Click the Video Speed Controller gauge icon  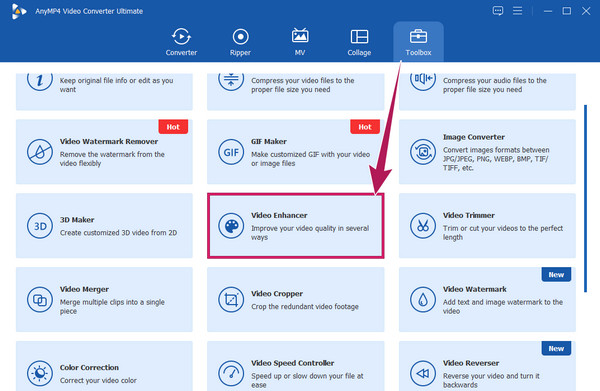coord(231,373)
